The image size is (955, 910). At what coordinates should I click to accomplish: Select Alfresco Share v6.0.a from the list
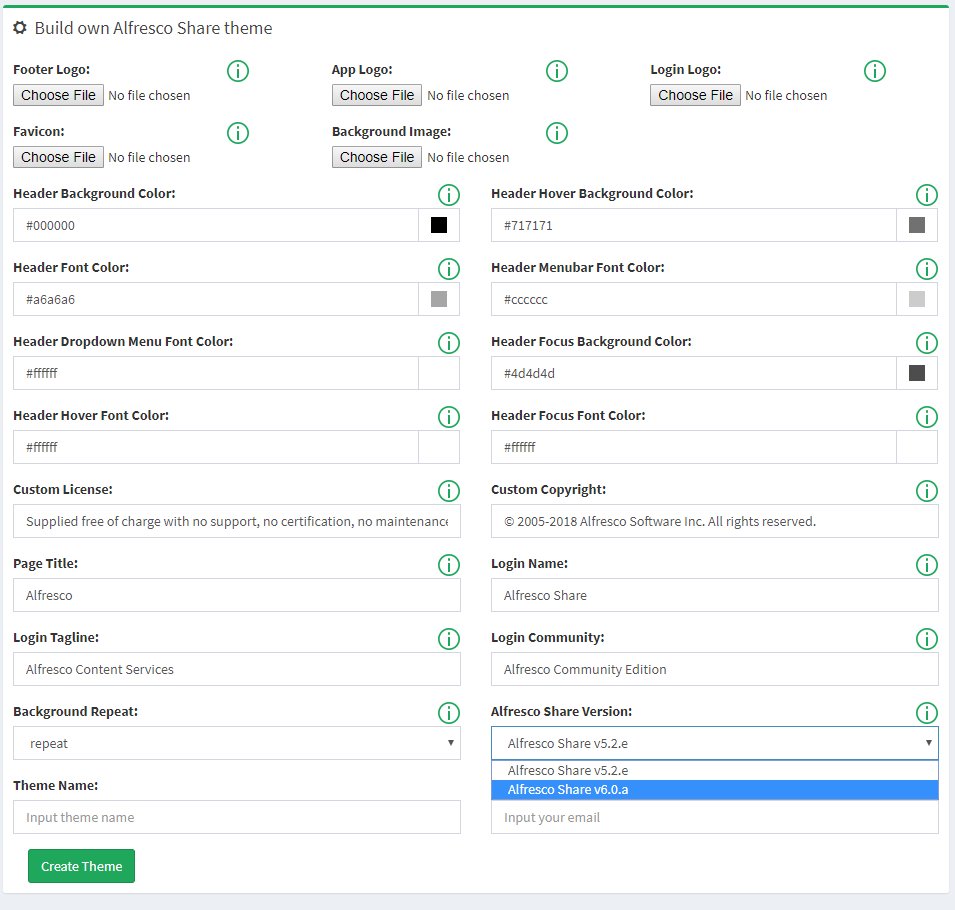(x=714, y=789)
